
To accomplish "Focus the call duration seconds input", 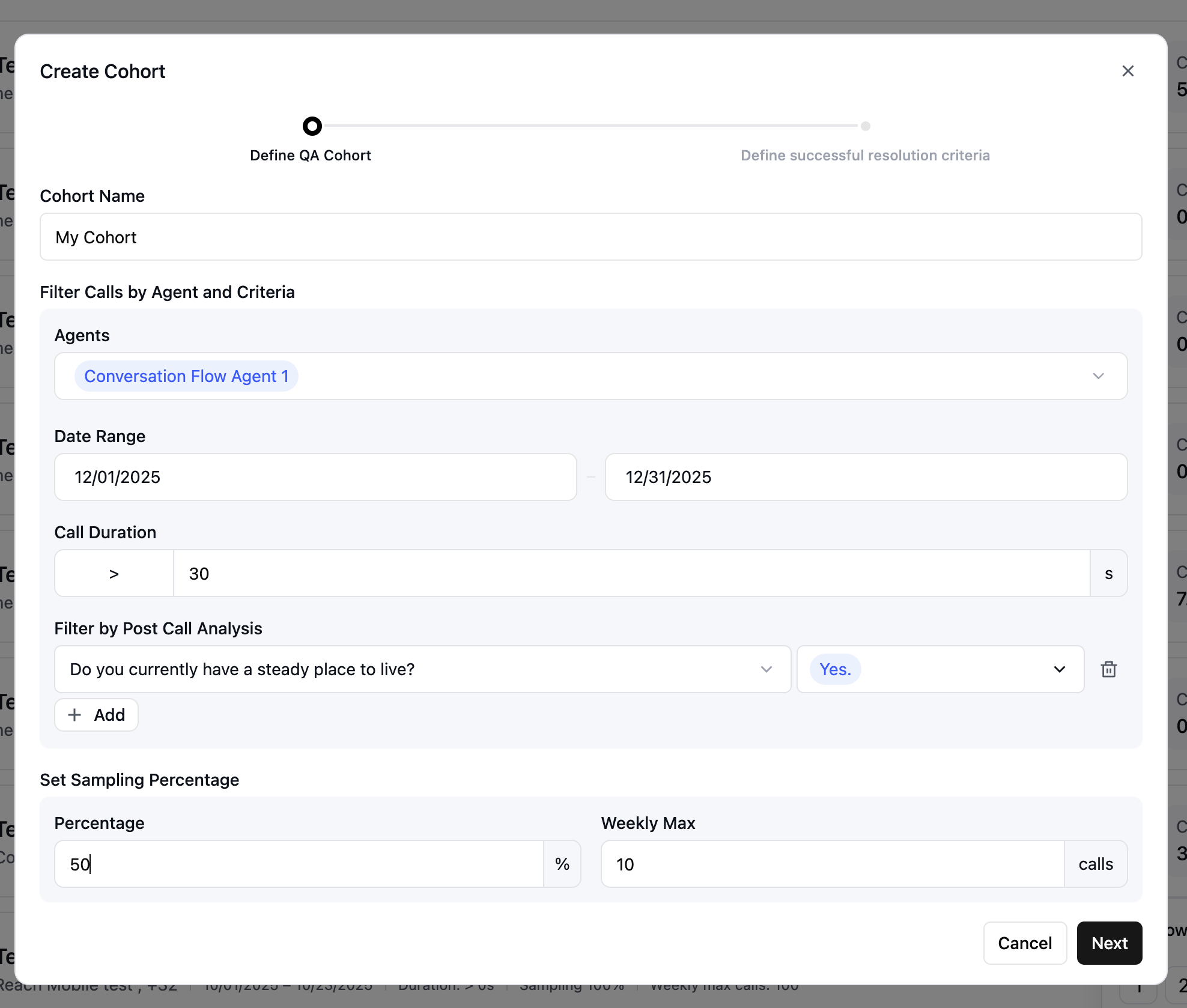I will (631, 574).
